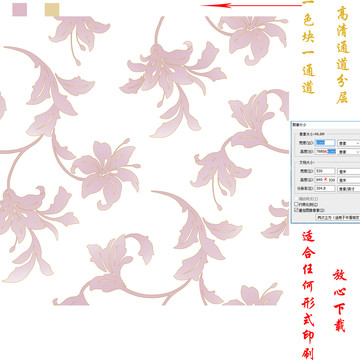Image resolution: width=360 pixels, height=360 pixels.
Task: Open the document width unit dropdown
Action: click(x=349, y=171)
